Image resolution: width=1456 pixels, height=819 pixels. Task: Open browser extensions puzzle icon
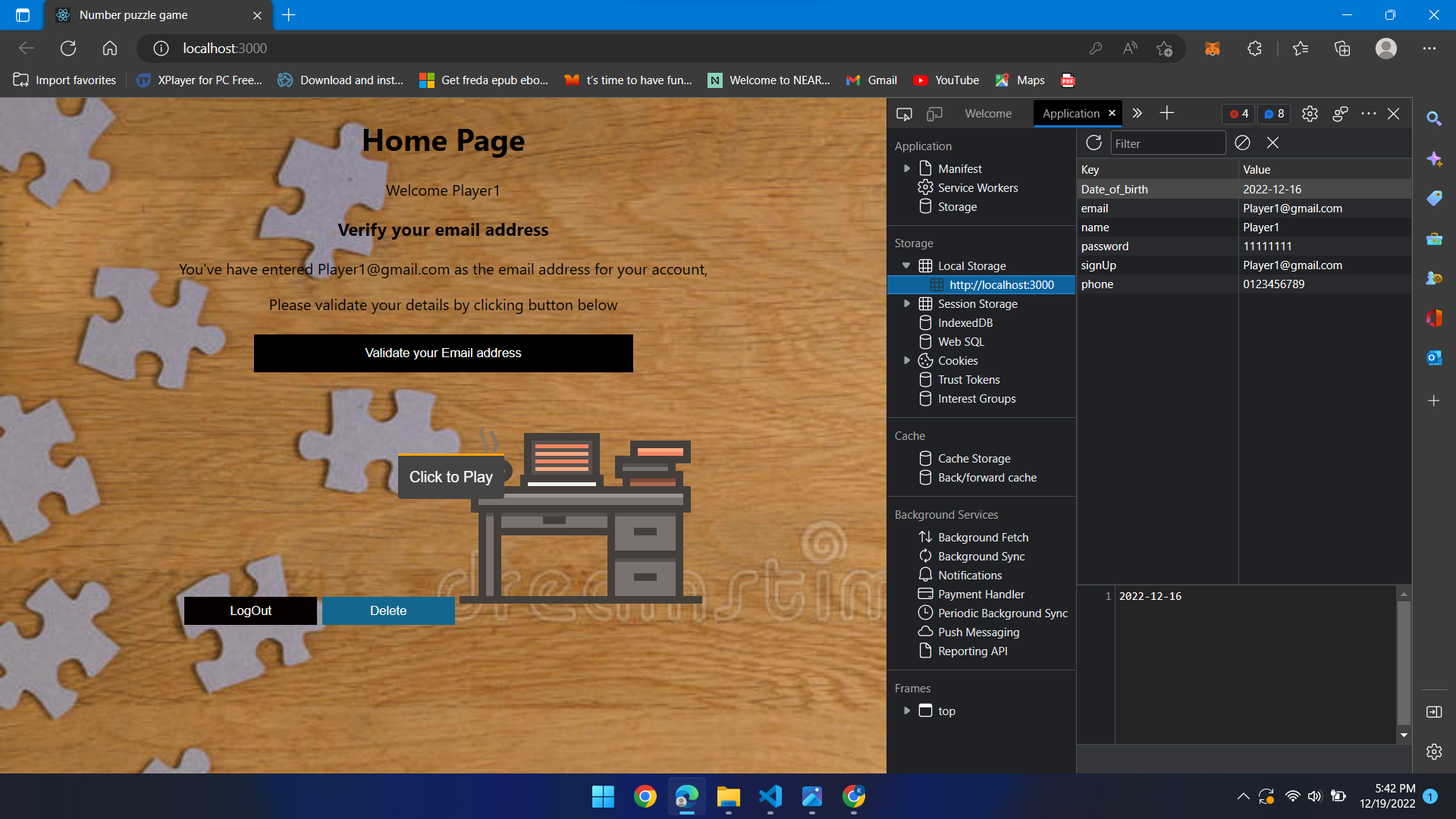tap(1254, 49)
